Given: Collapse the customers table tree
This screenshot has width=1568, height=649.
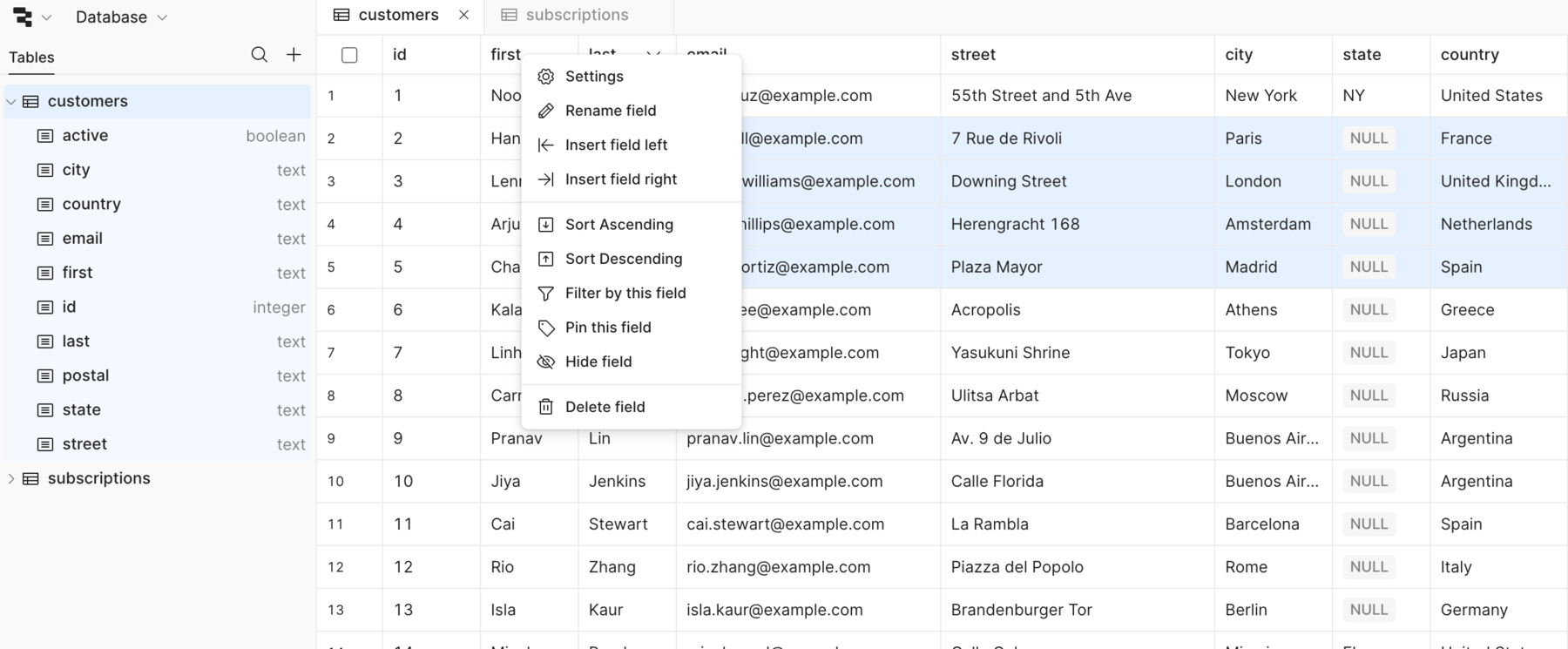Looking at the screenshot, I should (x=11, y=102).
